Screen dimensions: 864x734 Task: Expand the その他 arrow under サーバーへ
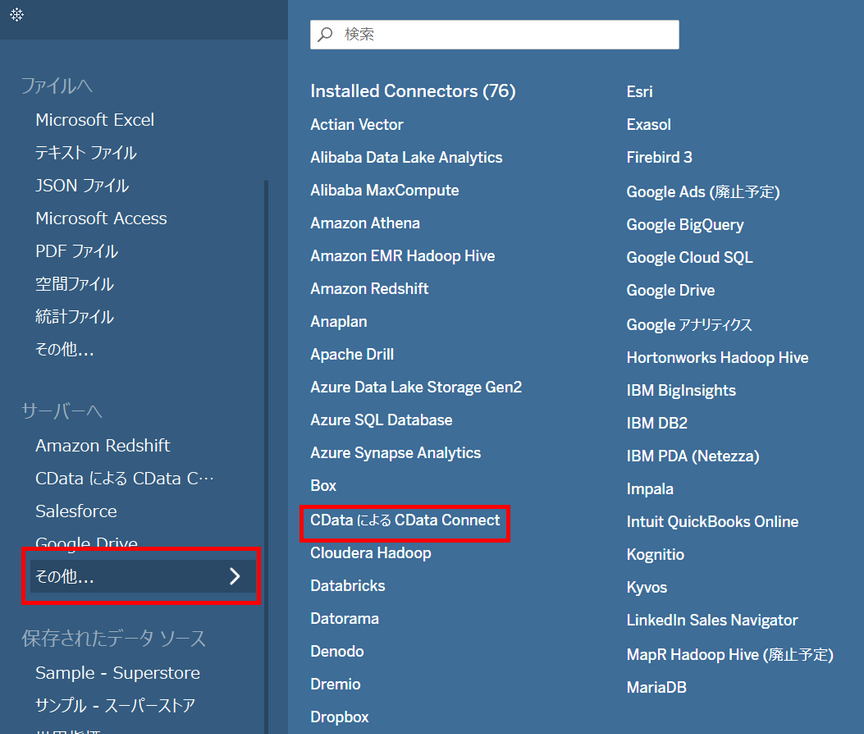(235, 576)
